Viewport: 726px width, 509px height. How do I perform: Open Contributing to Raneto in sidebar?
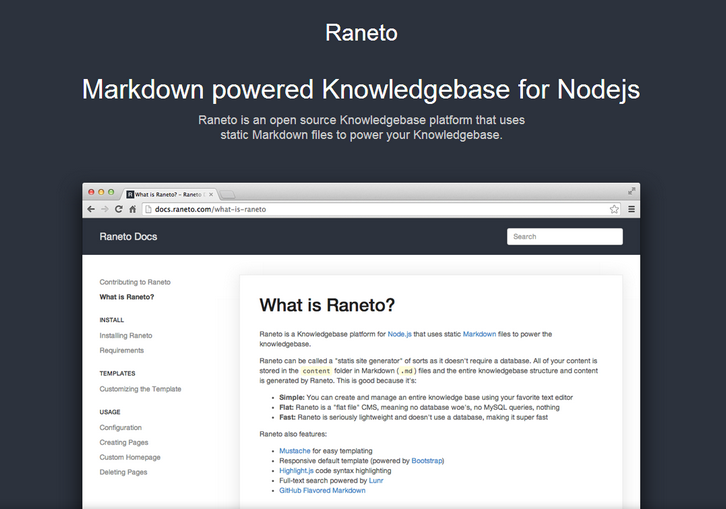(135, 282)
